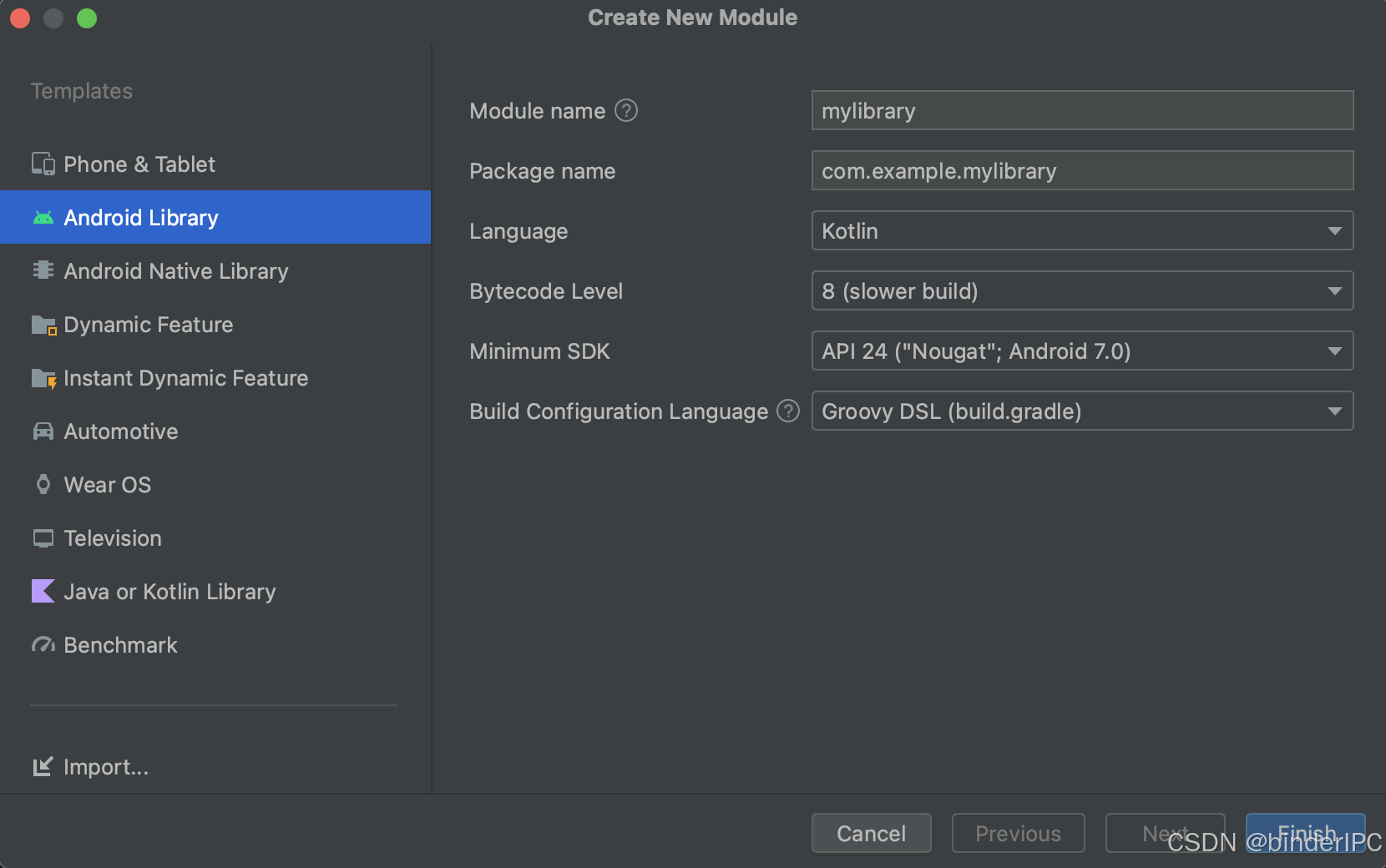Click the Previous button
This screenshot has width=1386, height=868.
[1018, 833]
